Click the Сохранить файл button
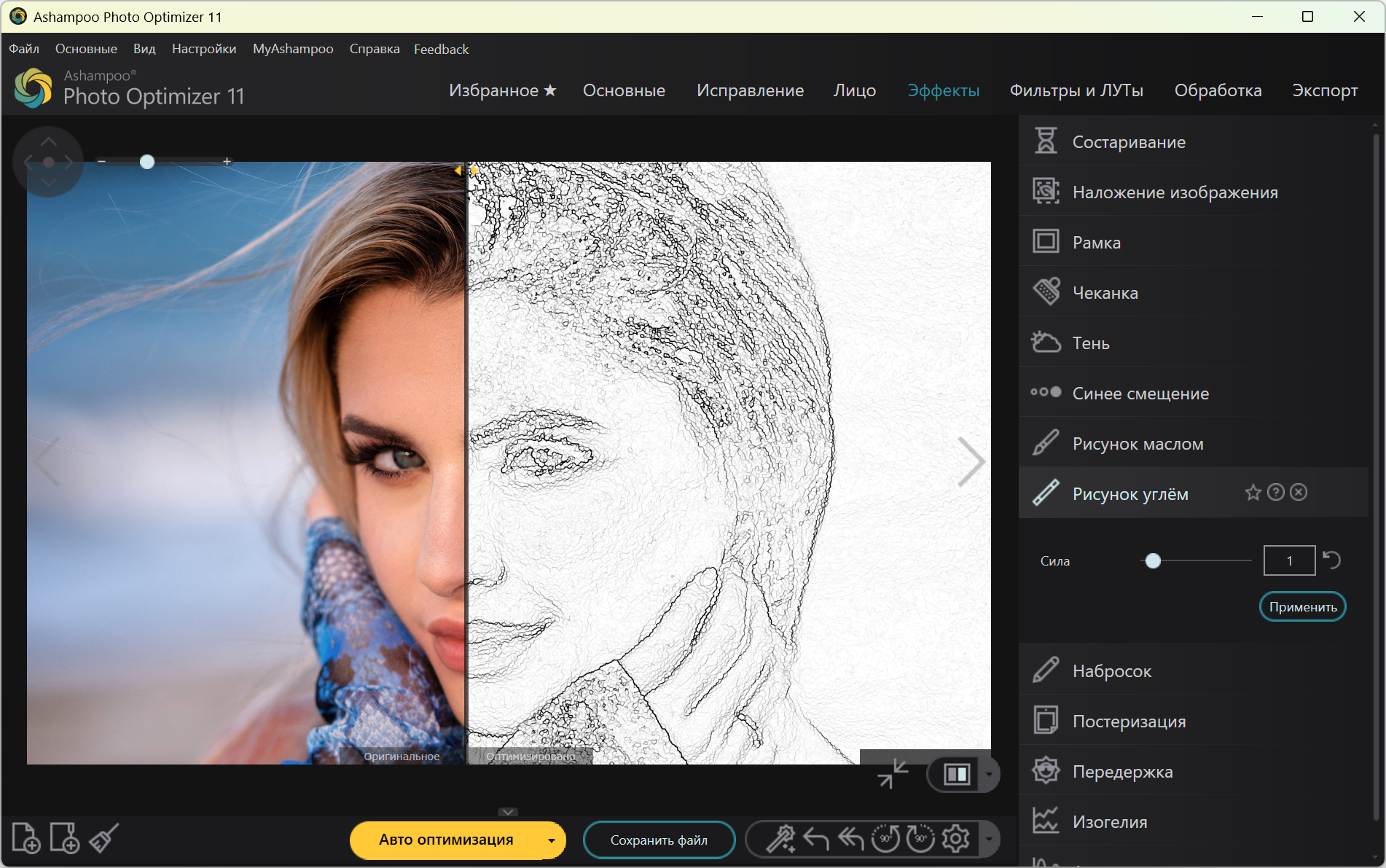This screenshot has height=868, width=1386. pos(659,840)
